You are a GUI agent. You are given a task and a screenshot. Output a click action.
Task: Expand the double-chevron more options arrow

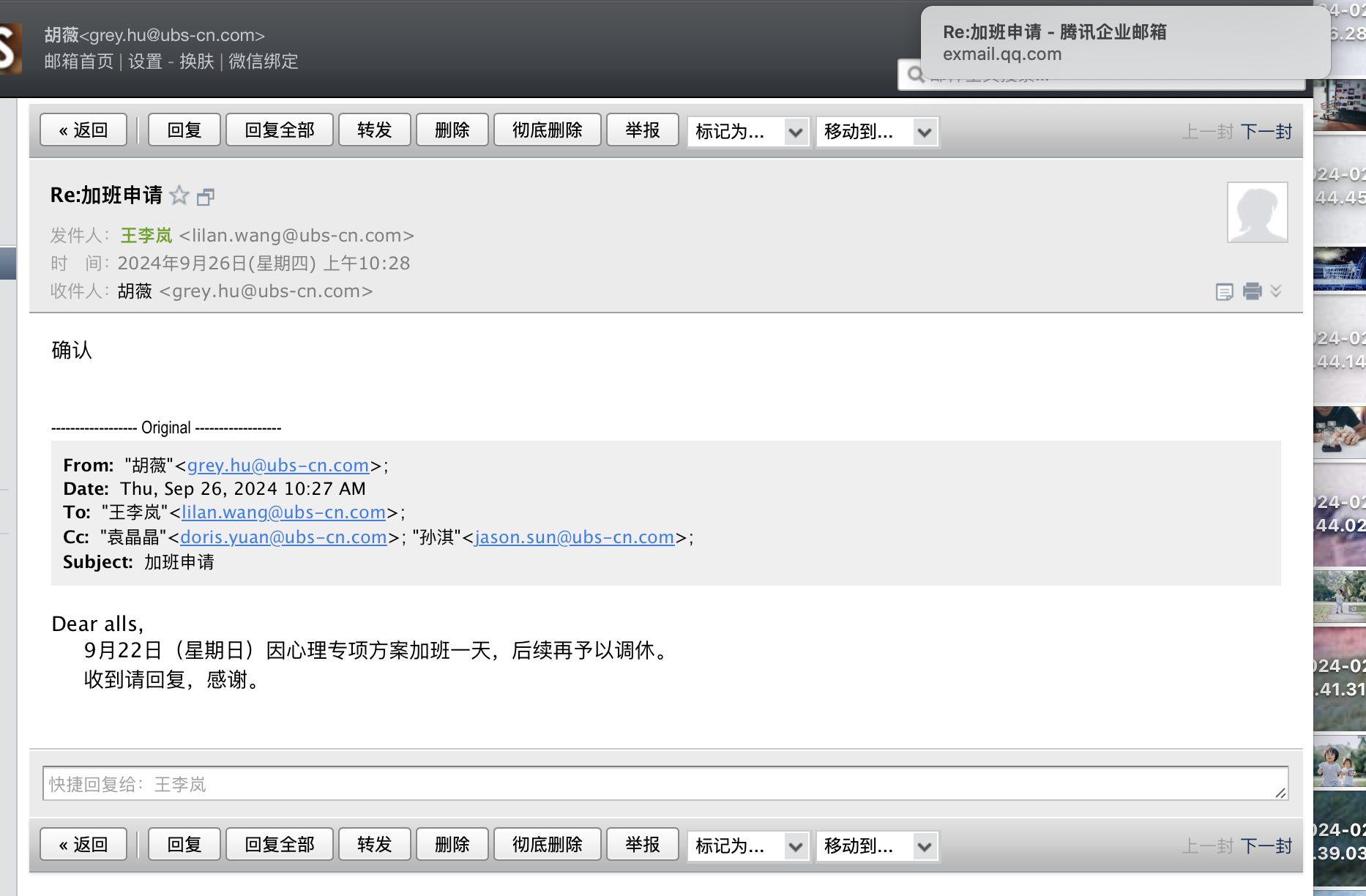[1276, 291]
